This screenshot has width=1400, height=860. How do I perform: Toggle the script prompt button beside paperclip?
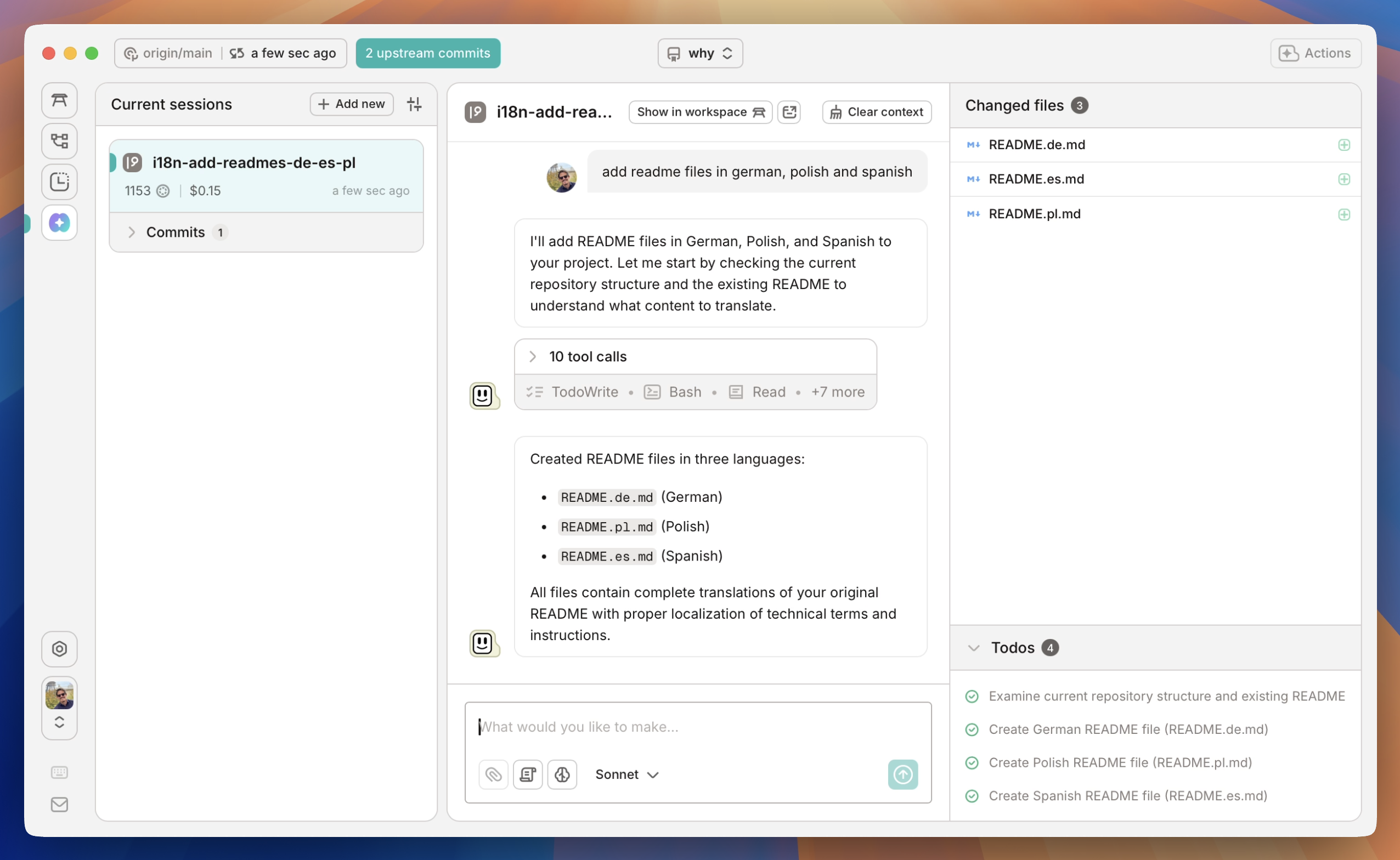click(527, 774)
